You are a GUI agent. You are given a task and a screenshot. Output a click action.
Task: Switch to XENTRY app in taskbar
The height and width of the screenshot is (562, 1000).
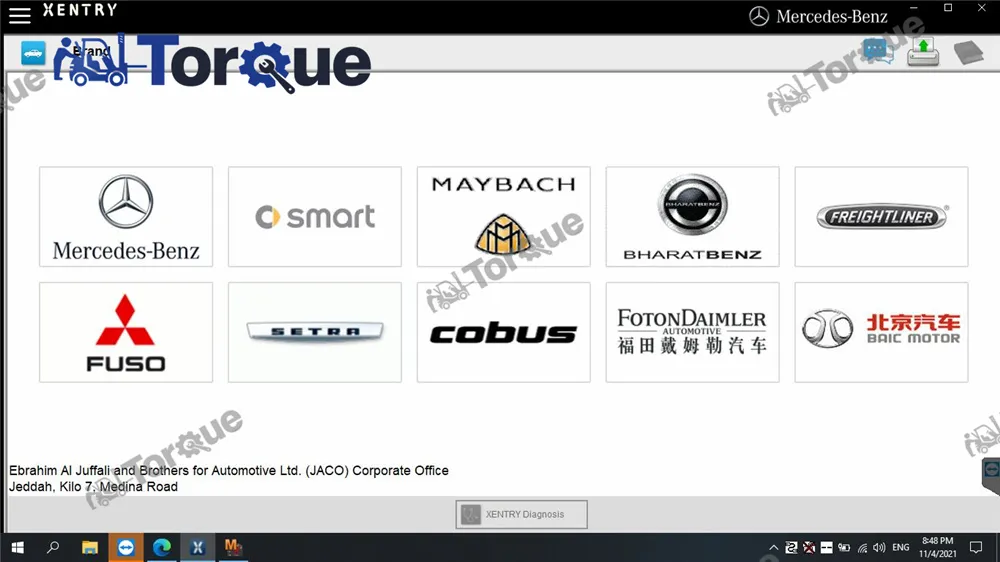[x=198, y=547]
